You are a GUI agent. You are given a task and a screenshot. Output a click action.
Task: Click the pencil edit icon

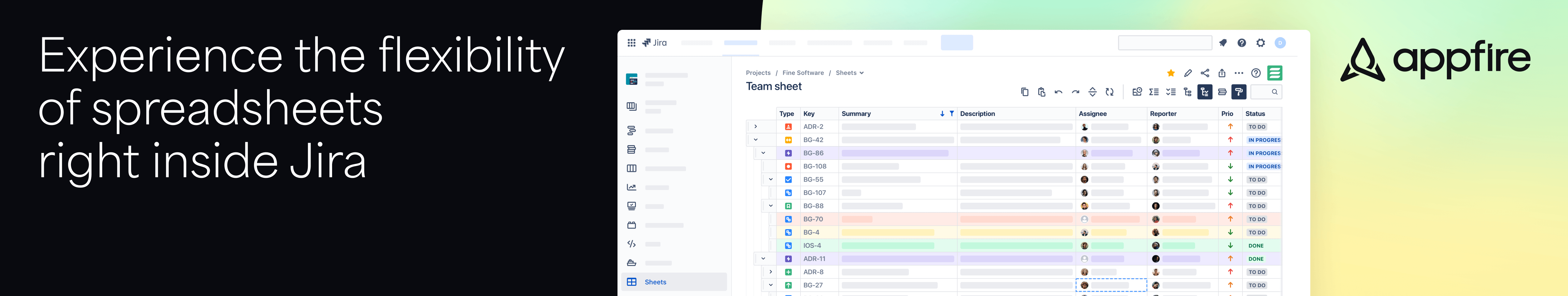click(x=1188, y=73)
